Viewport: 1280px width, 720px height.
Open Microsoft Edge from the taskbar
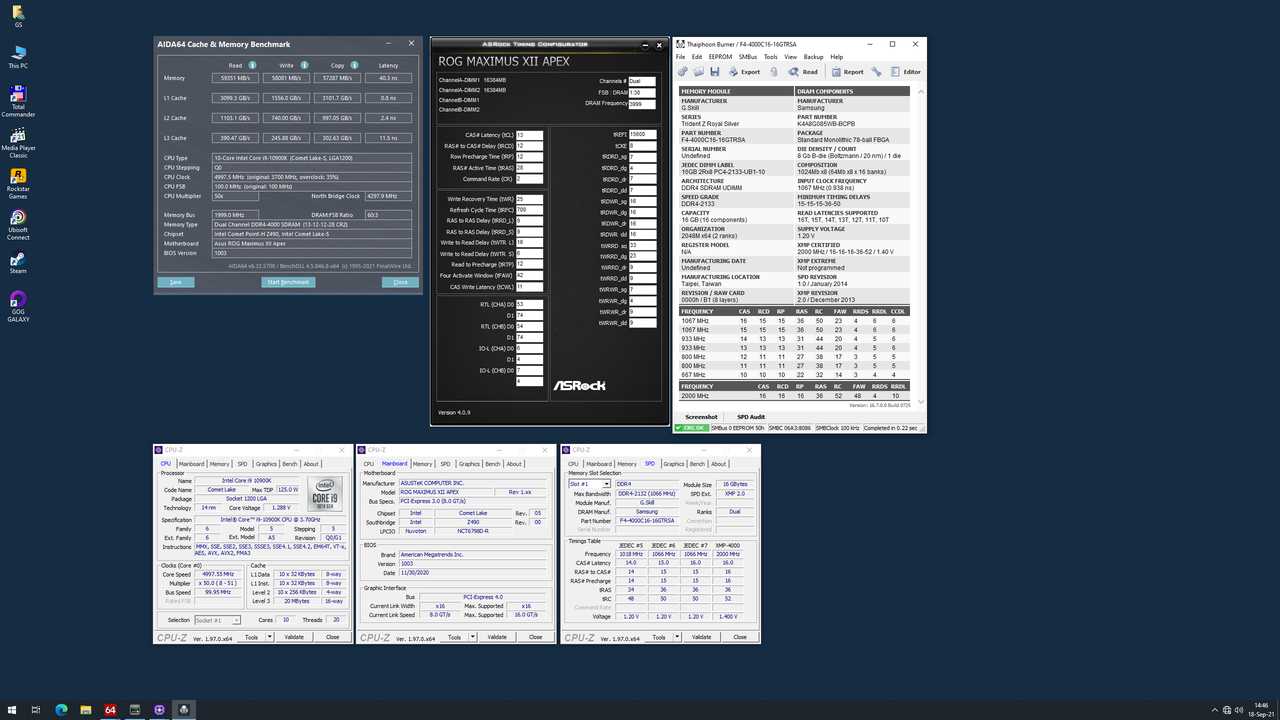coord(61,709)
